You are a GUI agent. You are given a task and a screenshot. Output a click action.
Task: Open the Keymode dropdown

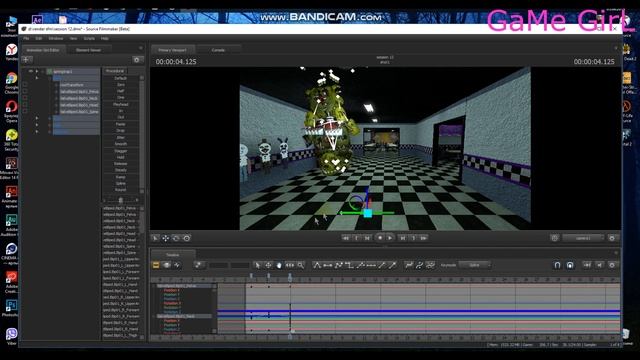coord(475,265)
